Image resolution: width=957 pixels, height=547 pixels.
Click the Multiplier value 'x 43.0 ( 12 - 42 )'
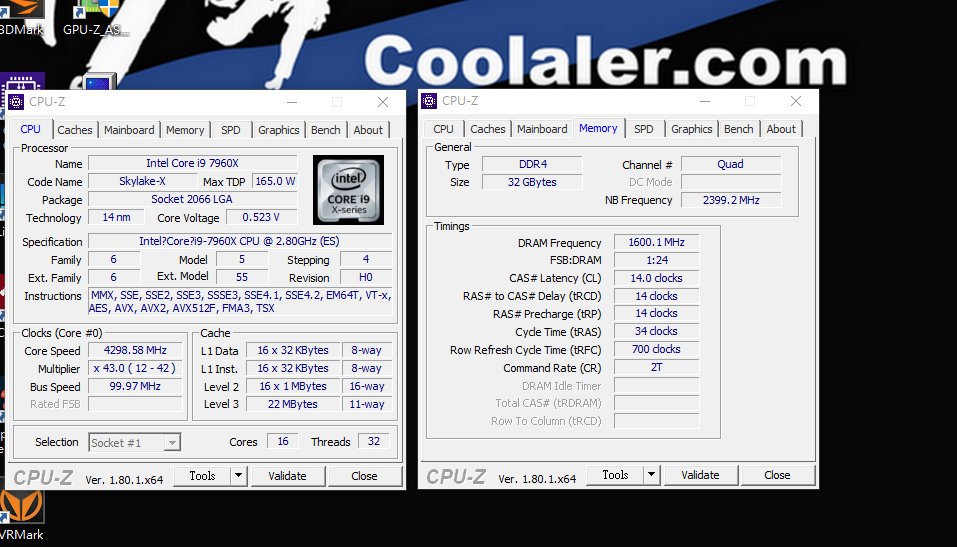[135, 368]
